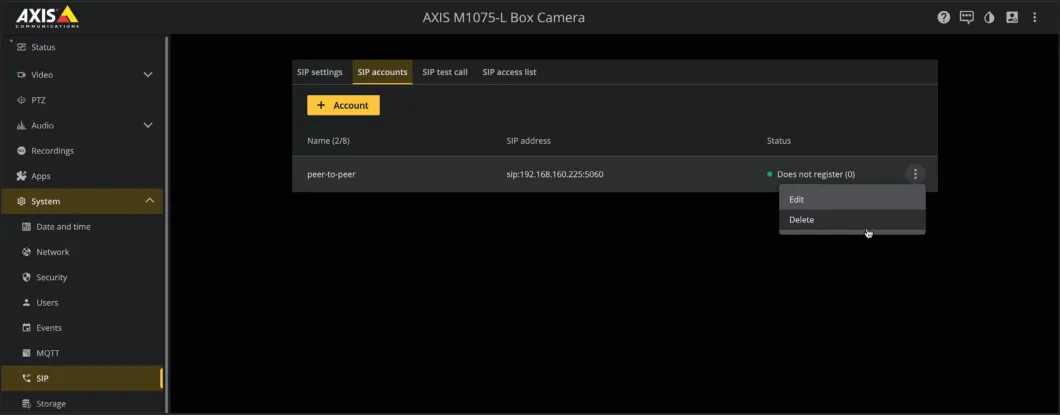Click the Status monitor icon in sidebar

pyautogui.click(x=22, y=47)
